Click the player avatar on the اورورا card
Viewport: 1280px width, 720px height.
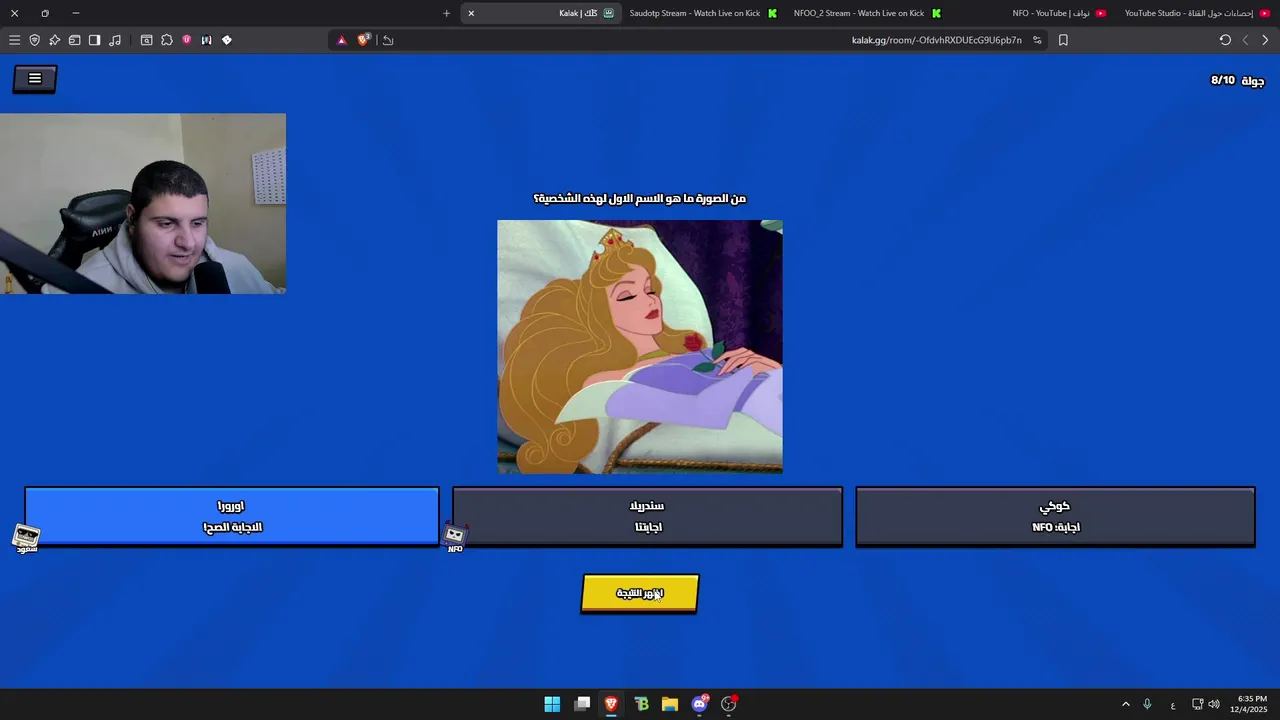coord(27,539)
